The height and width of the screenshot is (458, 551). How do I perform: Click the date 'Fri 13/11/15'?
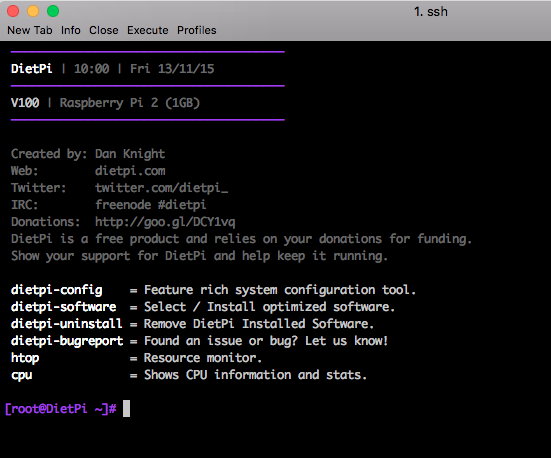(x=172, y=69)
